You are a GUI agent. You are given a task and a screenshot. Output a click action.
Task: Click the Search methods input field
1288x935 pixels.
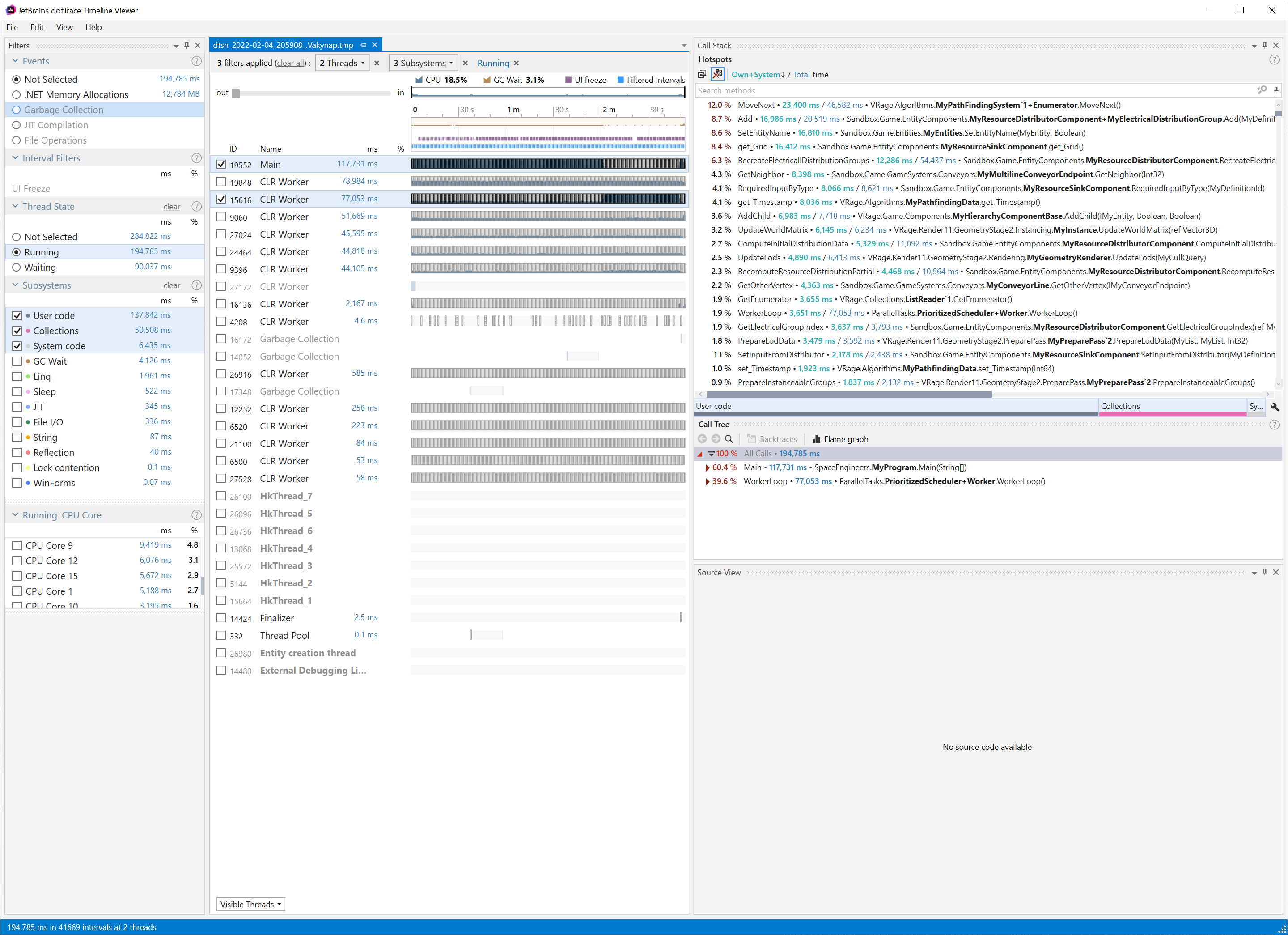(x=966, y=90)
